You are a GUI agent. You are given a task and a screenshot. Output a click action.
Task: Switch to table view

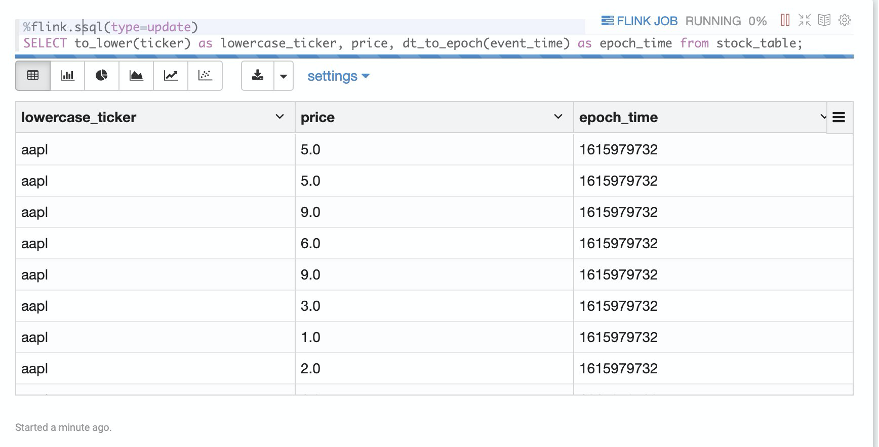33,76
